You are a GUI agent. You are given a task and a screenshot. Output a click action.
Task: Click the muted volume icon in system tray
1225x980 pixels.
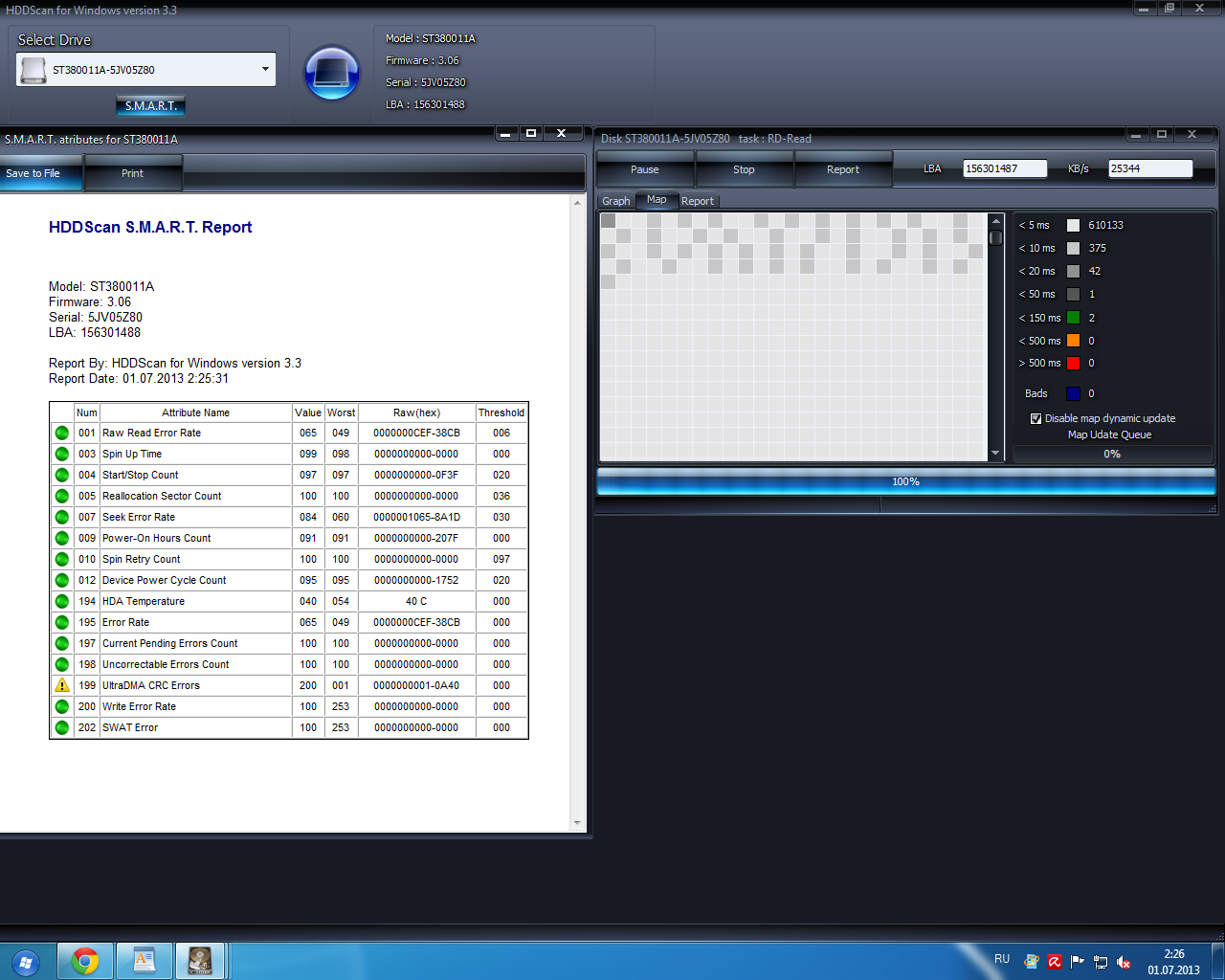coord(1124,962)
